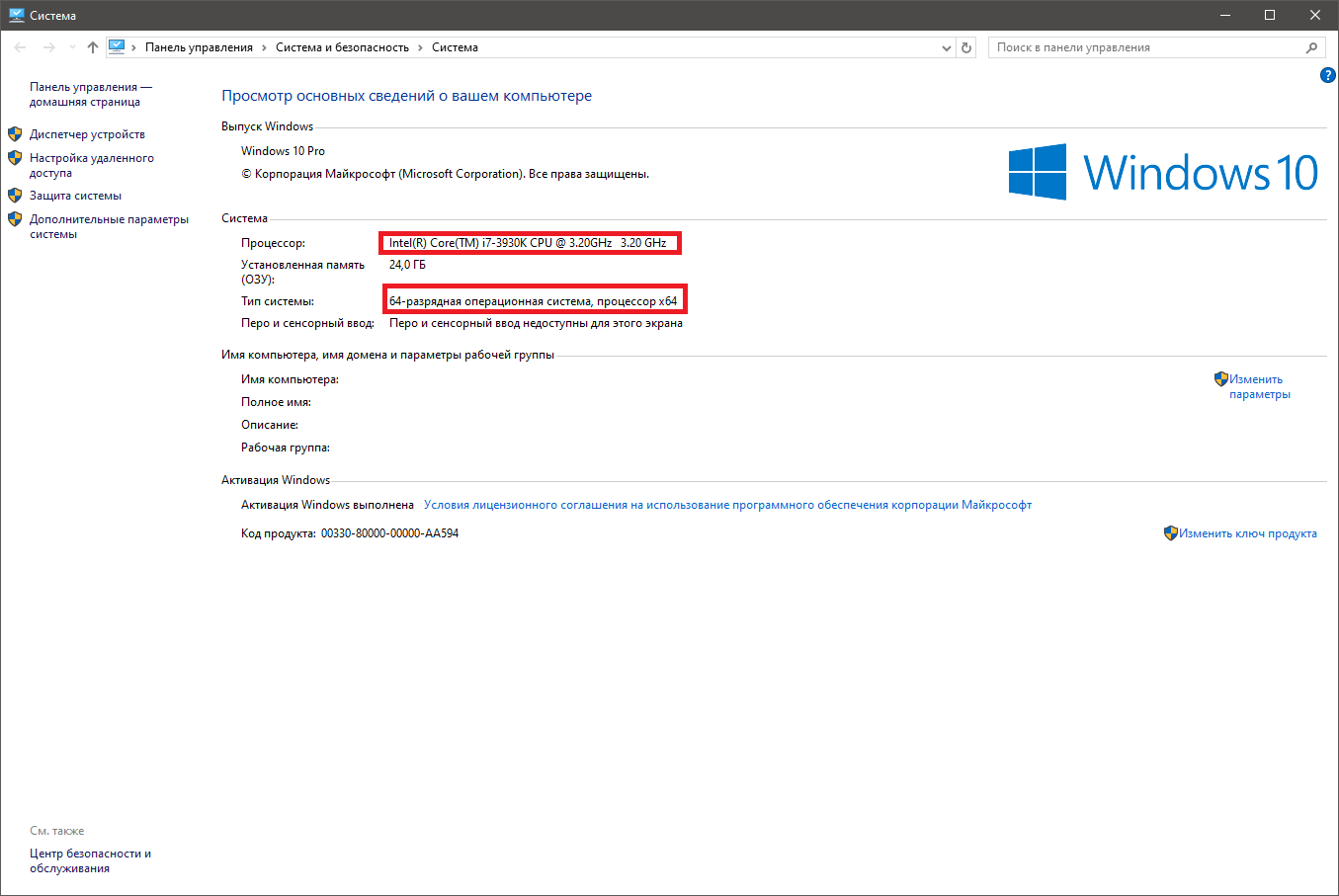Image resolution: width=1339 pixels, height=896 pixels.
Task: Refresh the Control Panel page
Action: 966,47
